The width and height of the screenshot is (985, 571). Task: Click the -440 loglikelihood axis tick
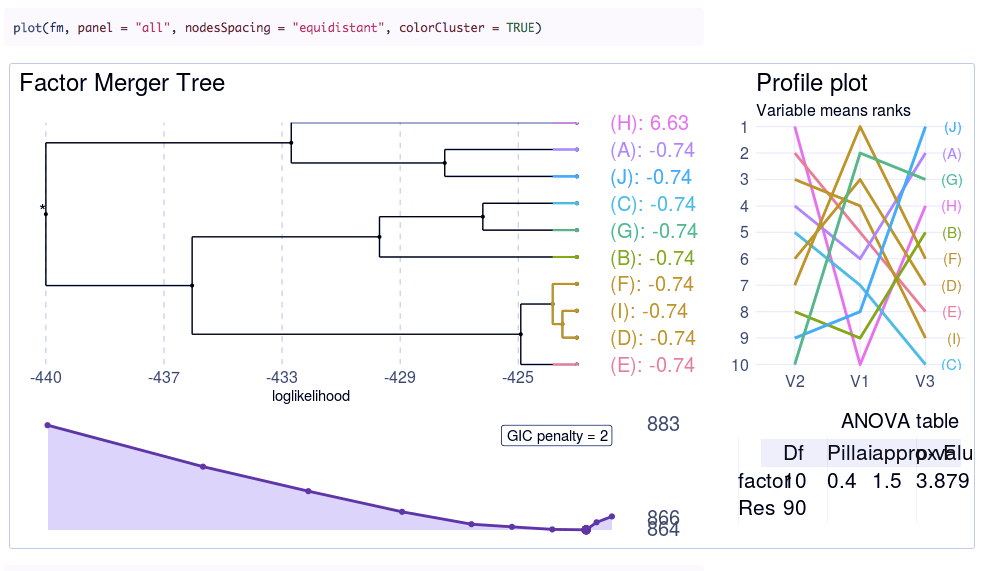coord(46,378)
